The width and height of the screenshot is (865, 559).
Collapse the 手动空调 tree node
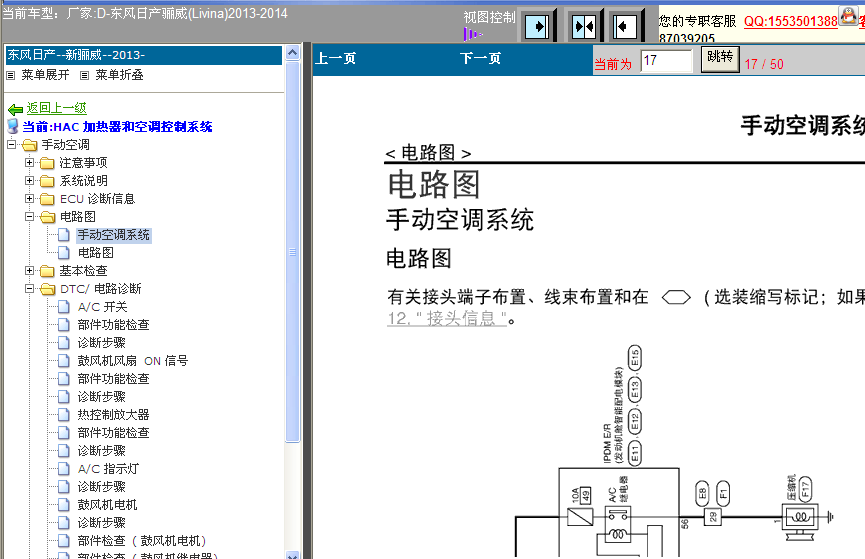[12, 145]
